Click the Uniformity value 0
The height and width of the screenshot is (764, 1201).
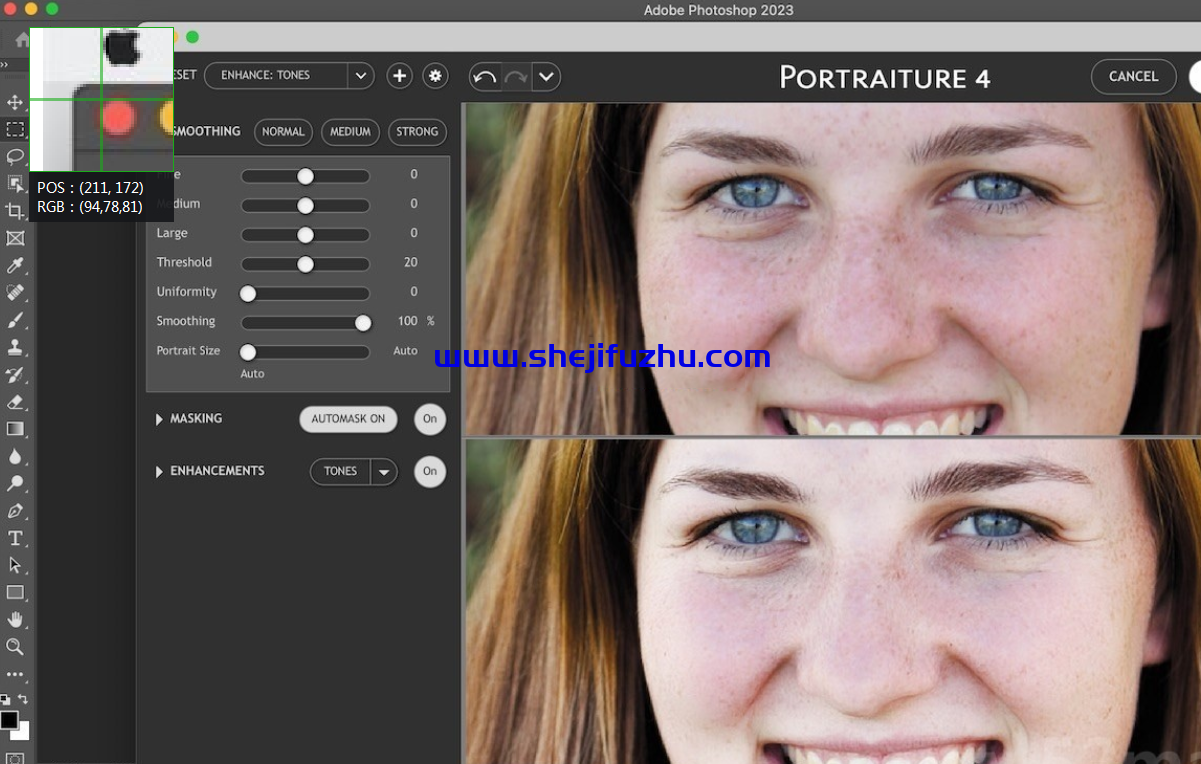(x=414, y=292)
